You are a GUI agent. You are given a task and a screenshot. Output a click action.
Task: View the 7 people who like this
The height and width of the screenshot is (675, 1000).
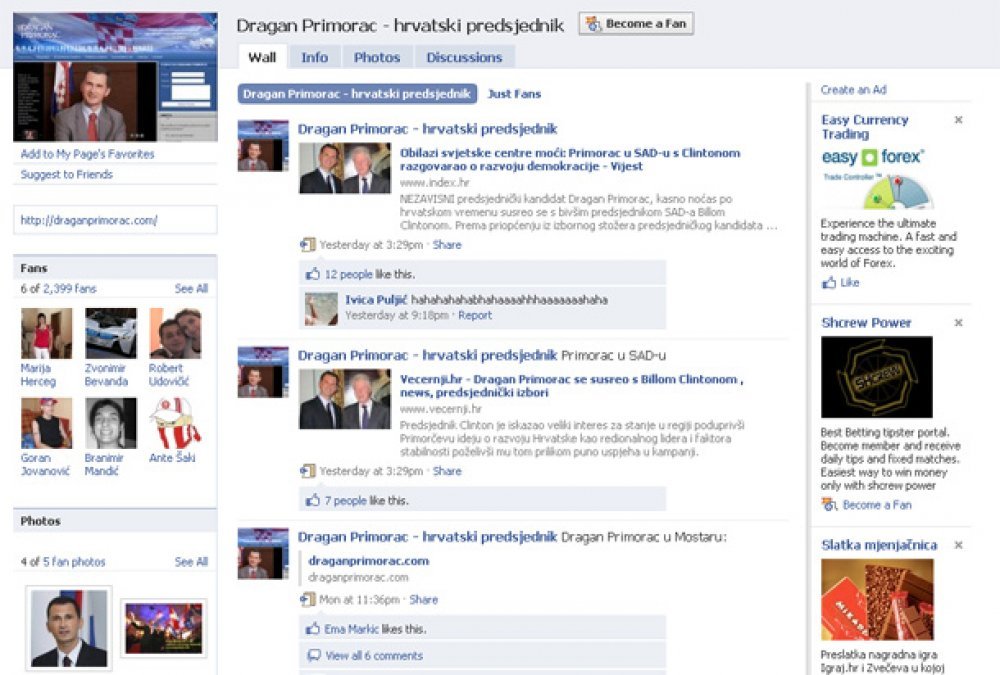tap(345, 501)
